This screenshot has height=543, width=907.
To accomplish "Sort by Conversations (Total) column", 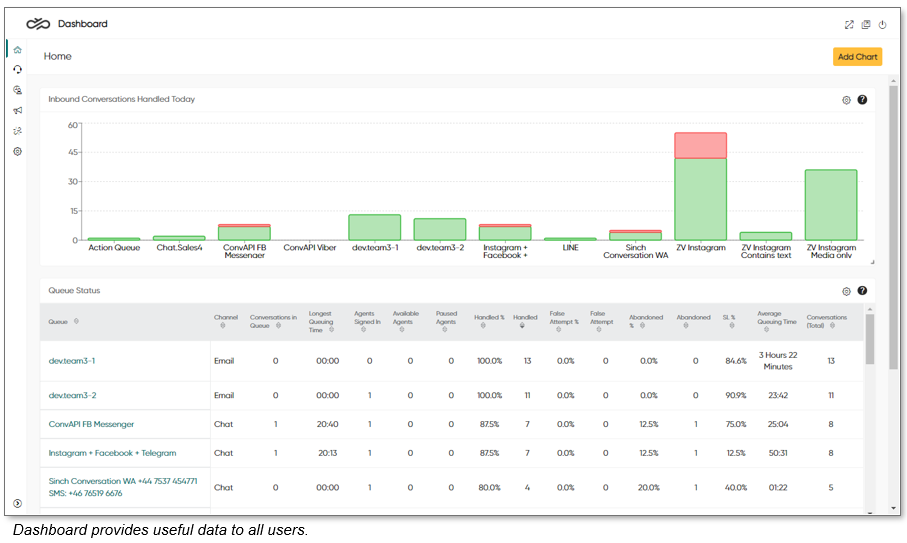I will pyautogui.click(x=832, y=326).
